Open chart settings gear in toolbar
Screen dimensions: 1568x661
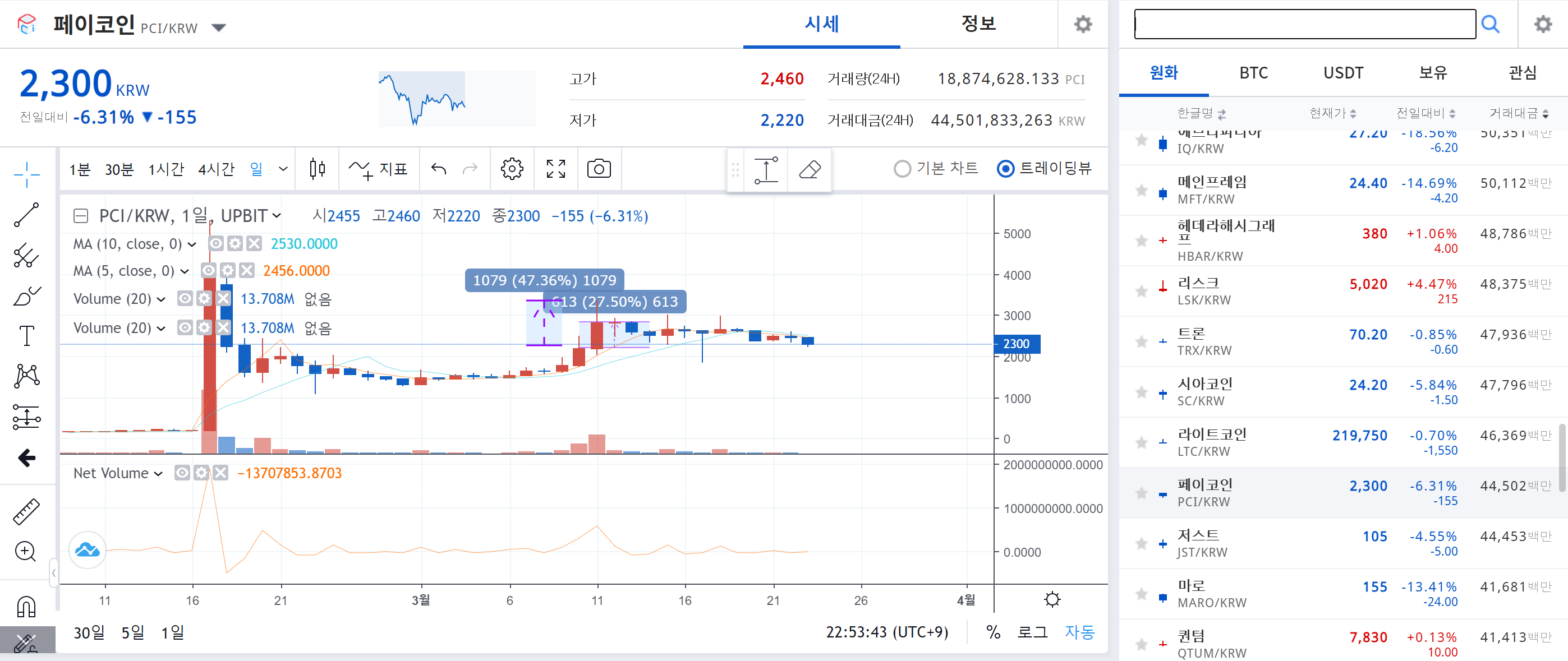point(511,168)
